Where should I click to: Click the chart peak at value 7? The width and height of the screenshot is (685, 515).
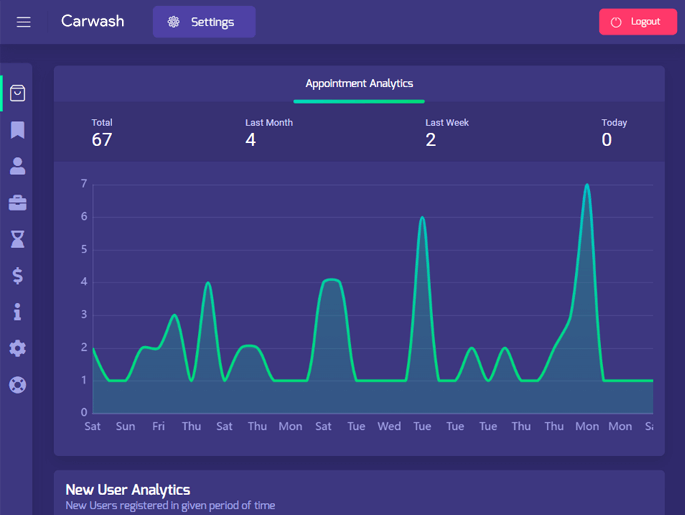click(587, 185)
